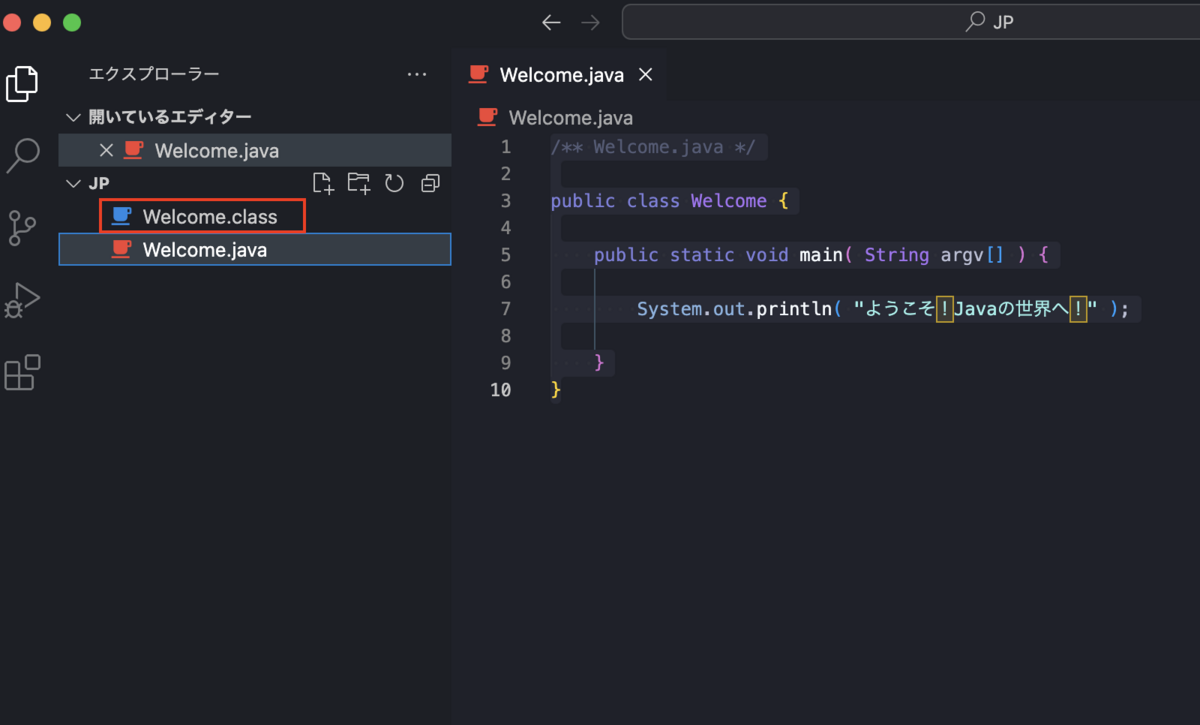Click line number 7 in the gutter
This screenshot has height=725, width=1200.
tap(505, 309)
